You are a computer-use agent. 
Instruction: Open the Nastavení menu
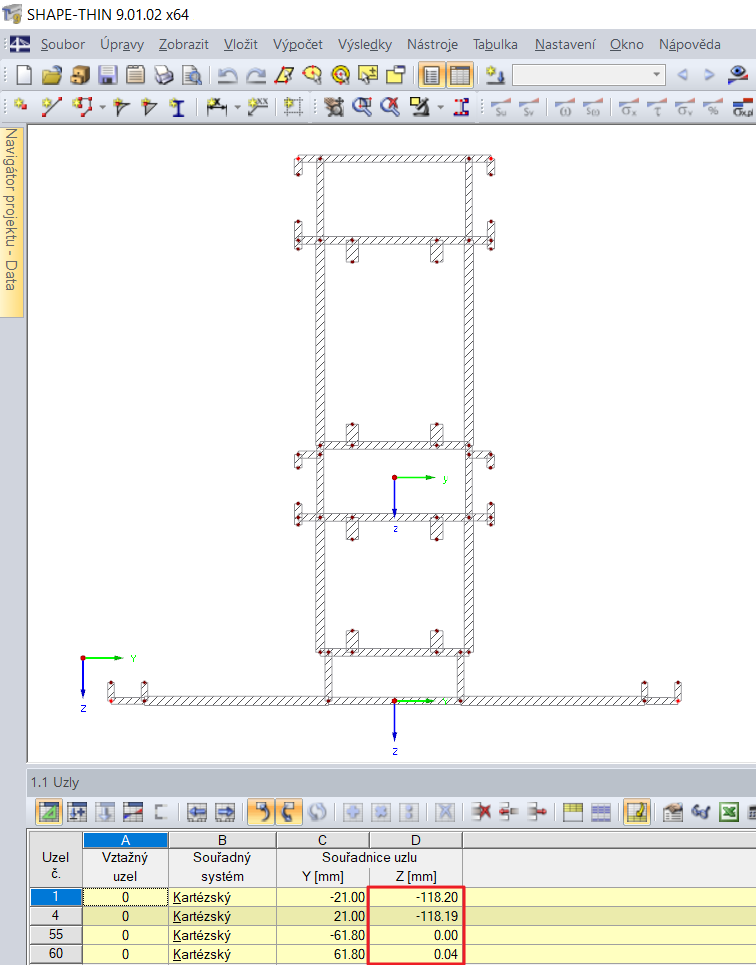[565, 44]
